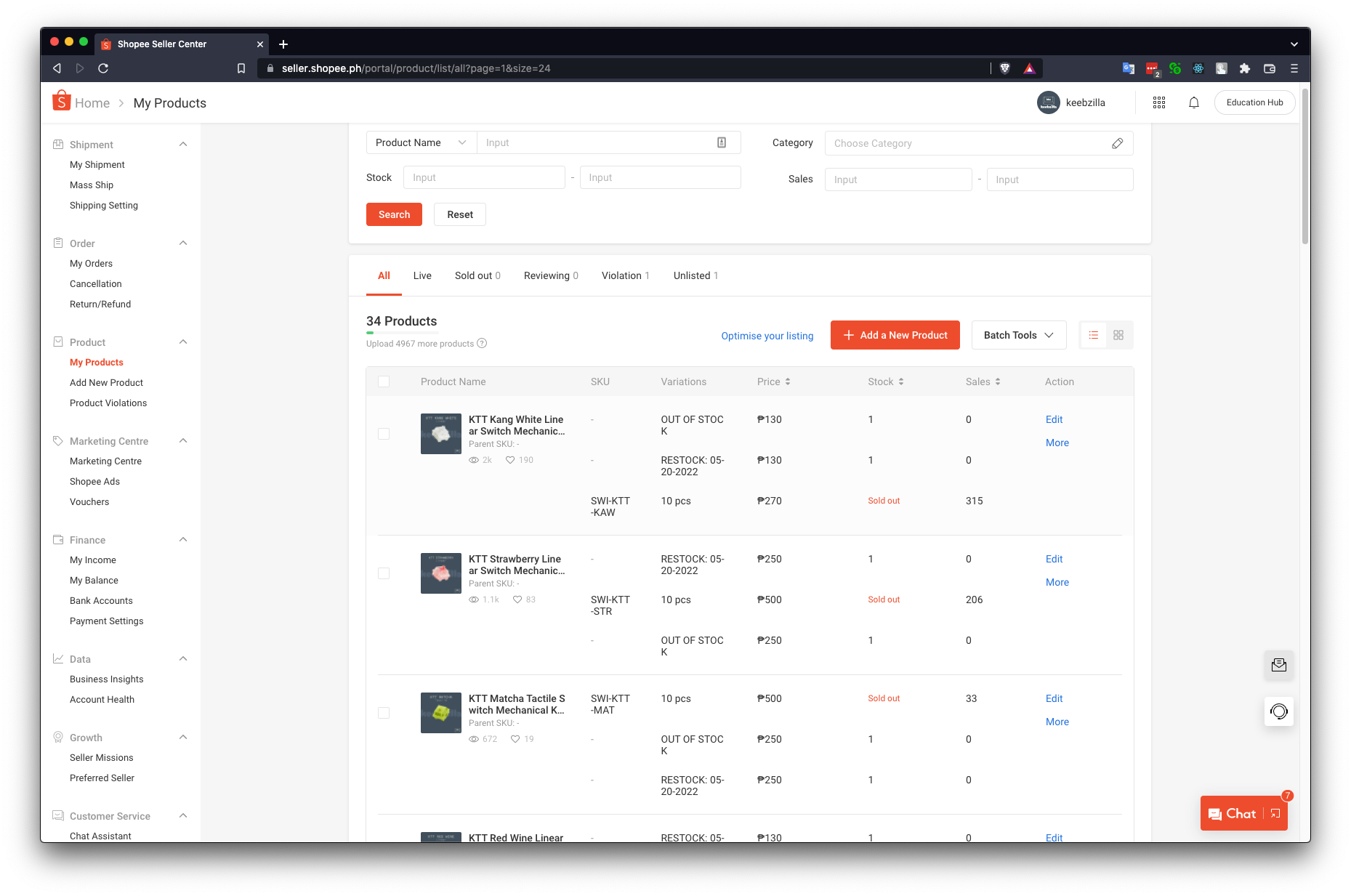Collapse the Shipment sidebar section
Viewport: 1351px width, 896px height.
click(x=183, y=145)
